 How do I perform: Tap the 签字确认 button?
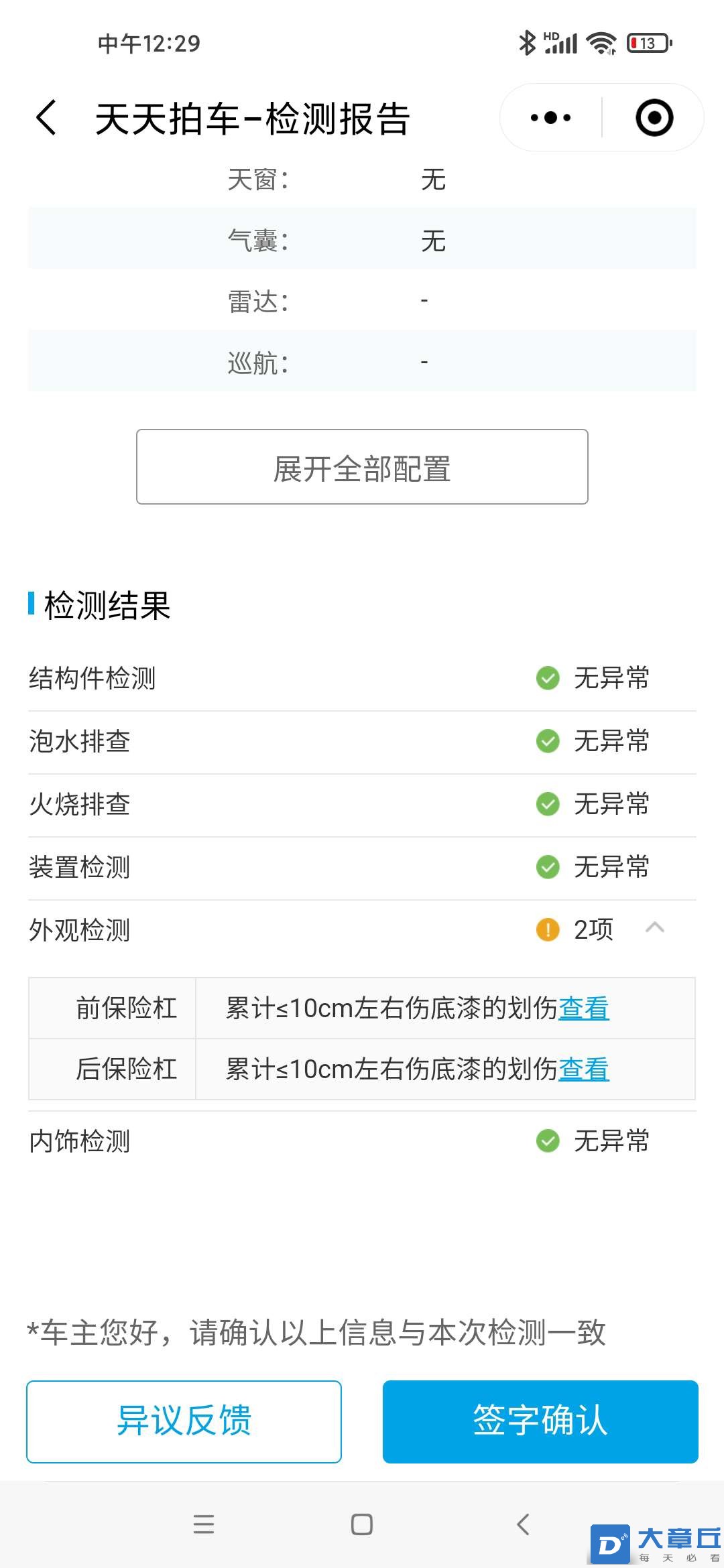(x=540, y=1421)
